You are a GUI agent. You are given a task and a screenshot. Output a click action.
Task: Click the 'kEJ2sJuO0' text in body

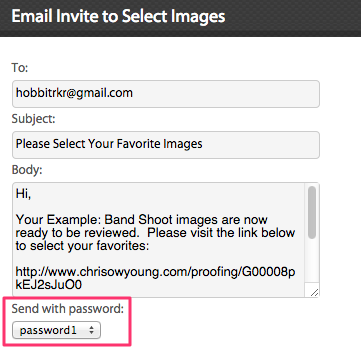pos(49,285)
